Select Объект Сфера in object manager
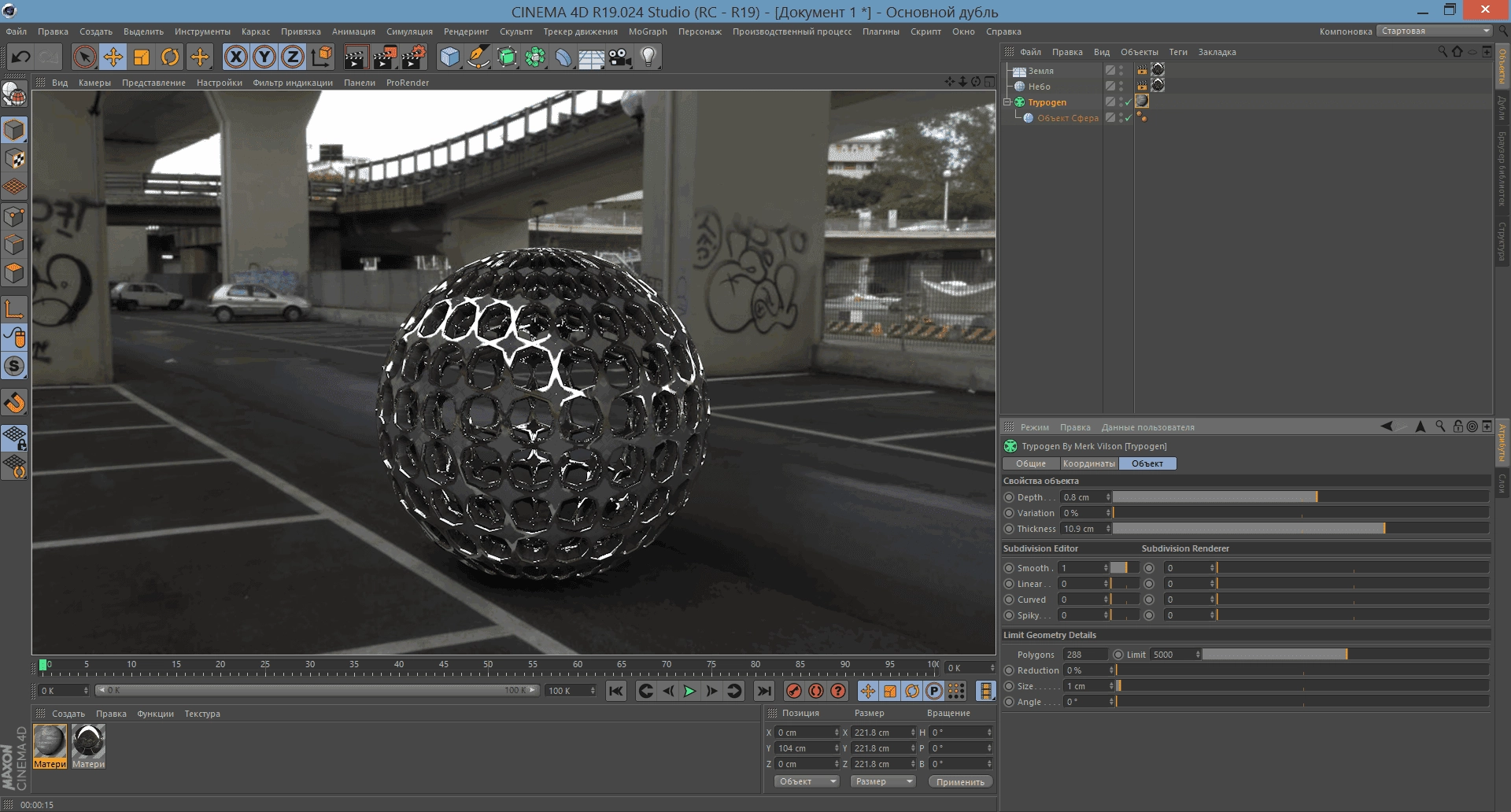Viewport: 1511px width, 812px height. click(1067, 118)
